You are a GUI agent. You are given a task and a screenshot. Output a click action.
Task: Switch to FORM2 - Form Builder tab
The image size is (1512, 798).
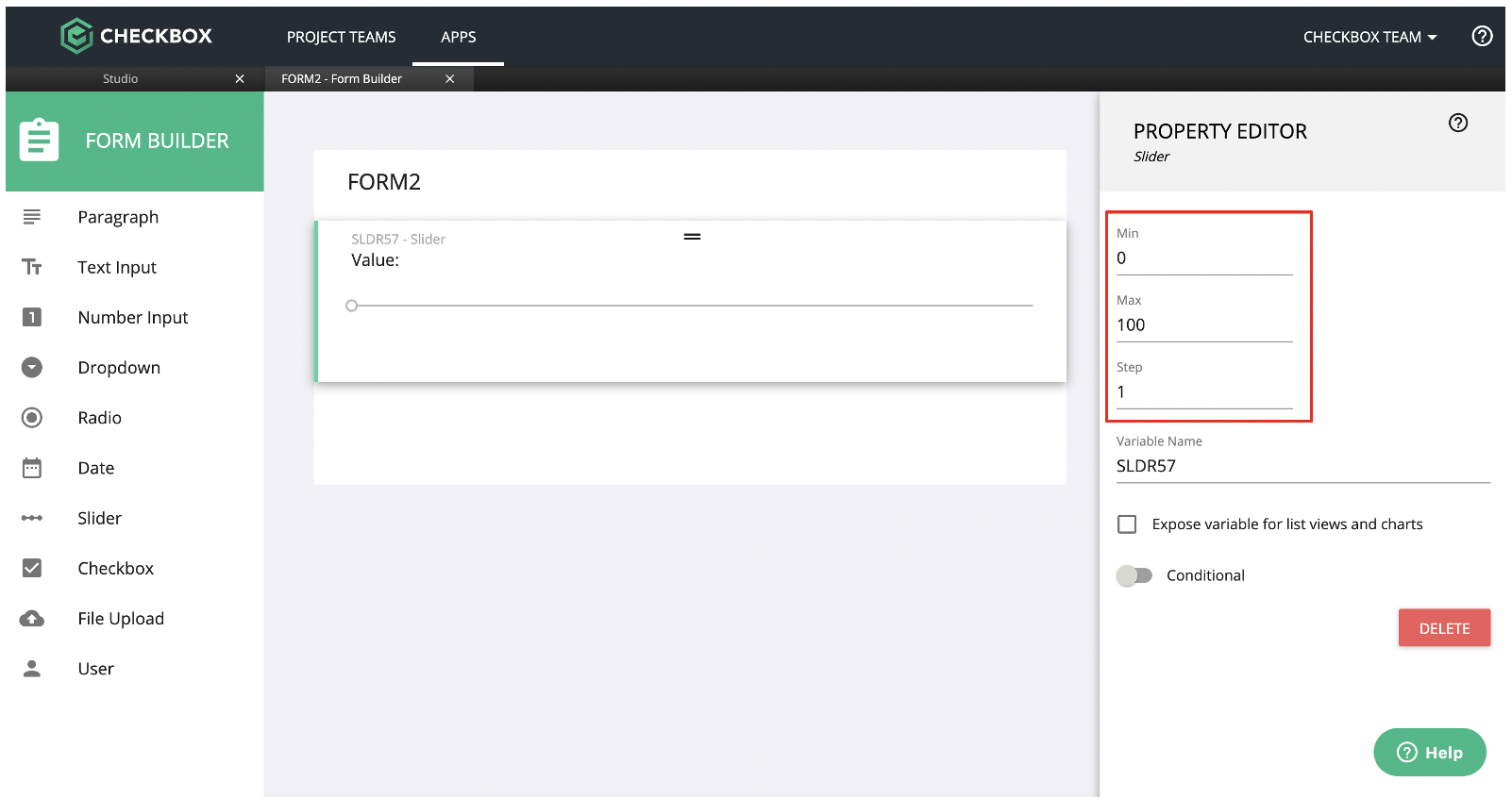tap(342, 78)
